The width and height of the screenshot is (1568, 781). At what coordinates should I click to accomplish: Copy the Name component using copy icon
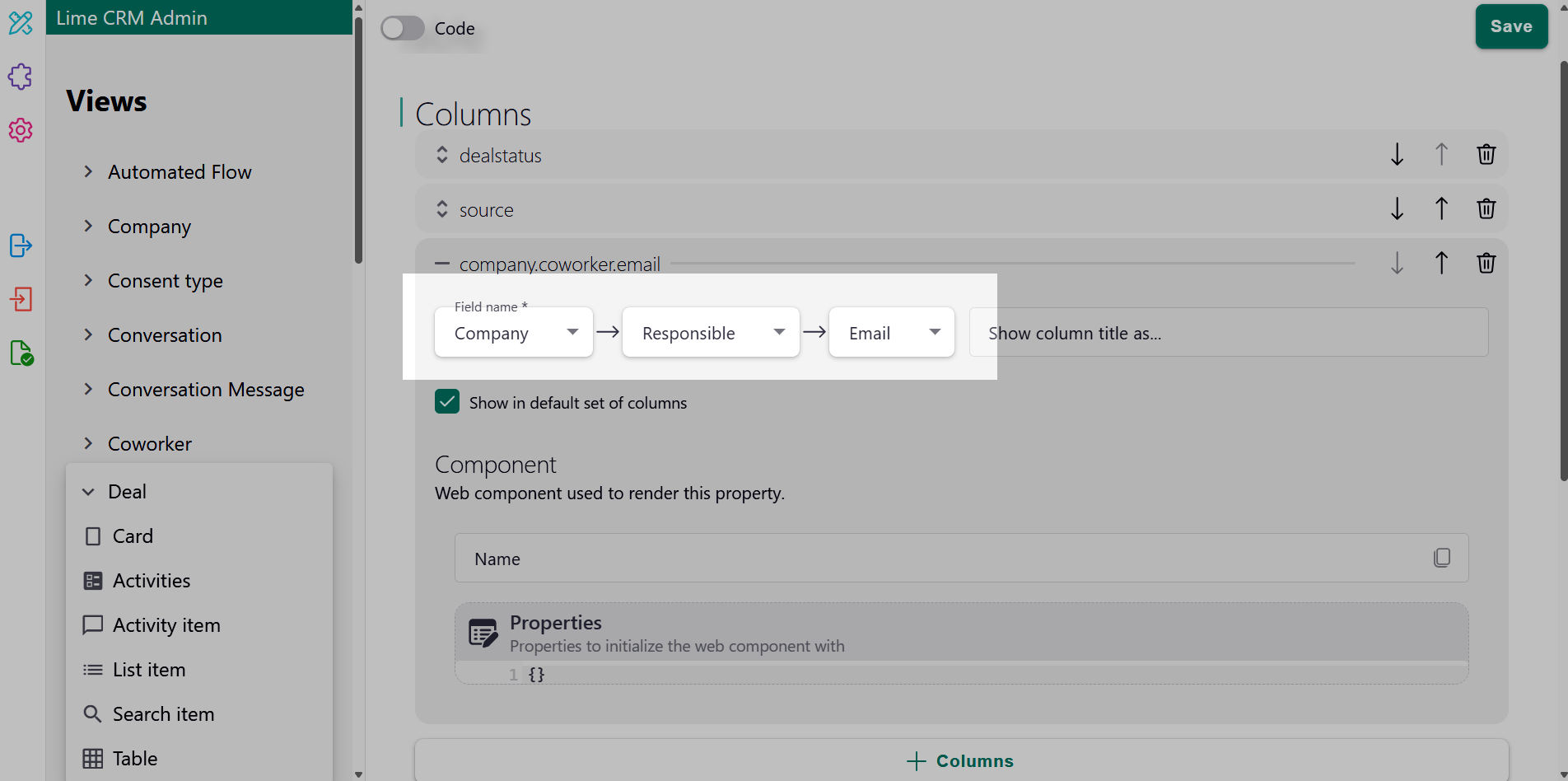point(1442,558)
